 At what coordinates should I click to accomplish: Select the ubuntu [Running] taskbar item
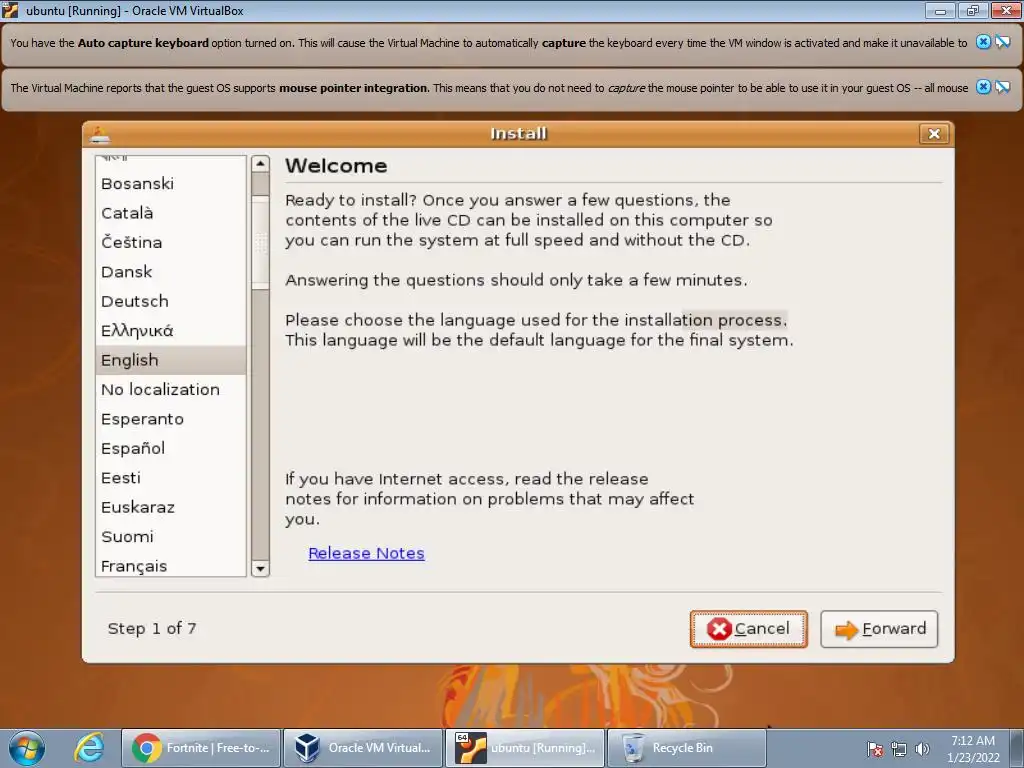coord(525,748)
